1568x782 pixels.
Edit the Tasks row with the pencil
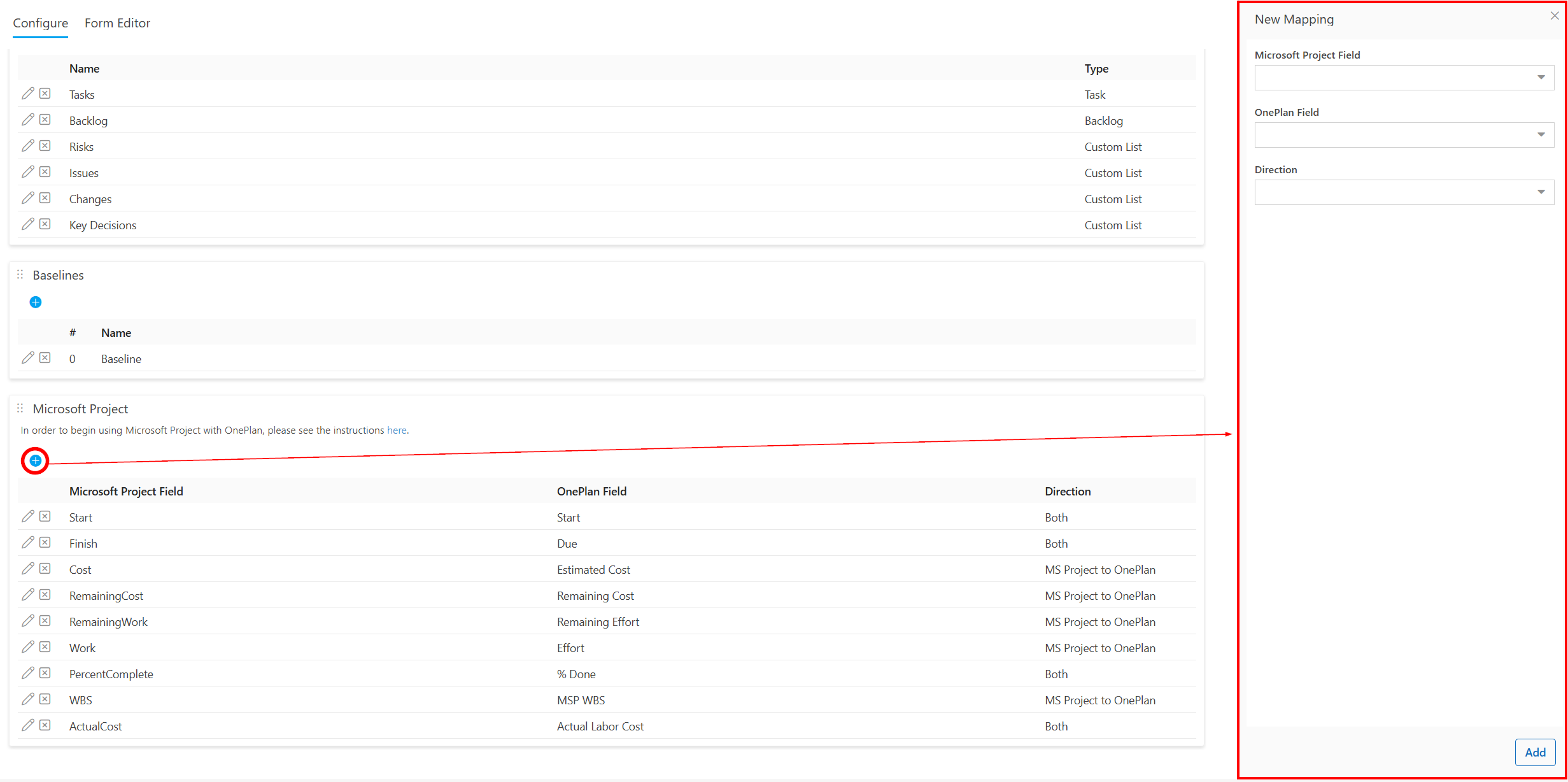click(27, 94)
